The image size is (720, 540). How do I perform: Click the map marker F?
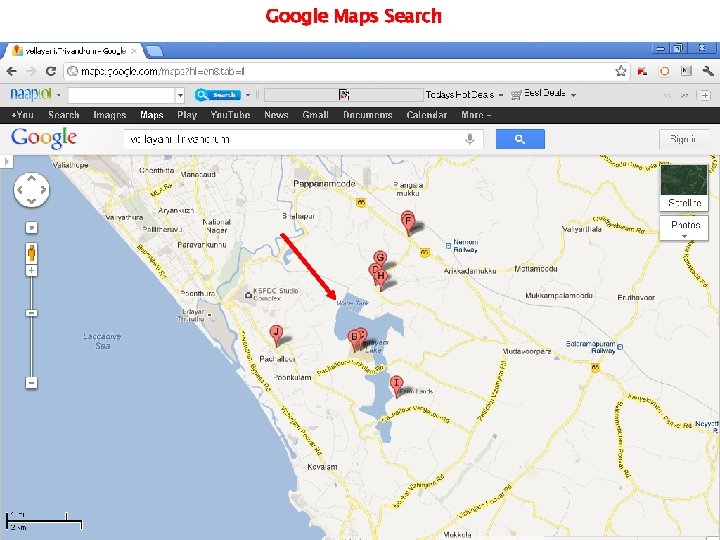408,224
